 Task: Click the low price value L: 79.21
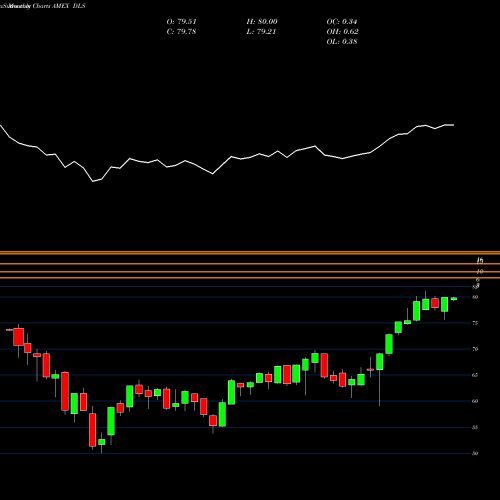click(x=261, y=32)
